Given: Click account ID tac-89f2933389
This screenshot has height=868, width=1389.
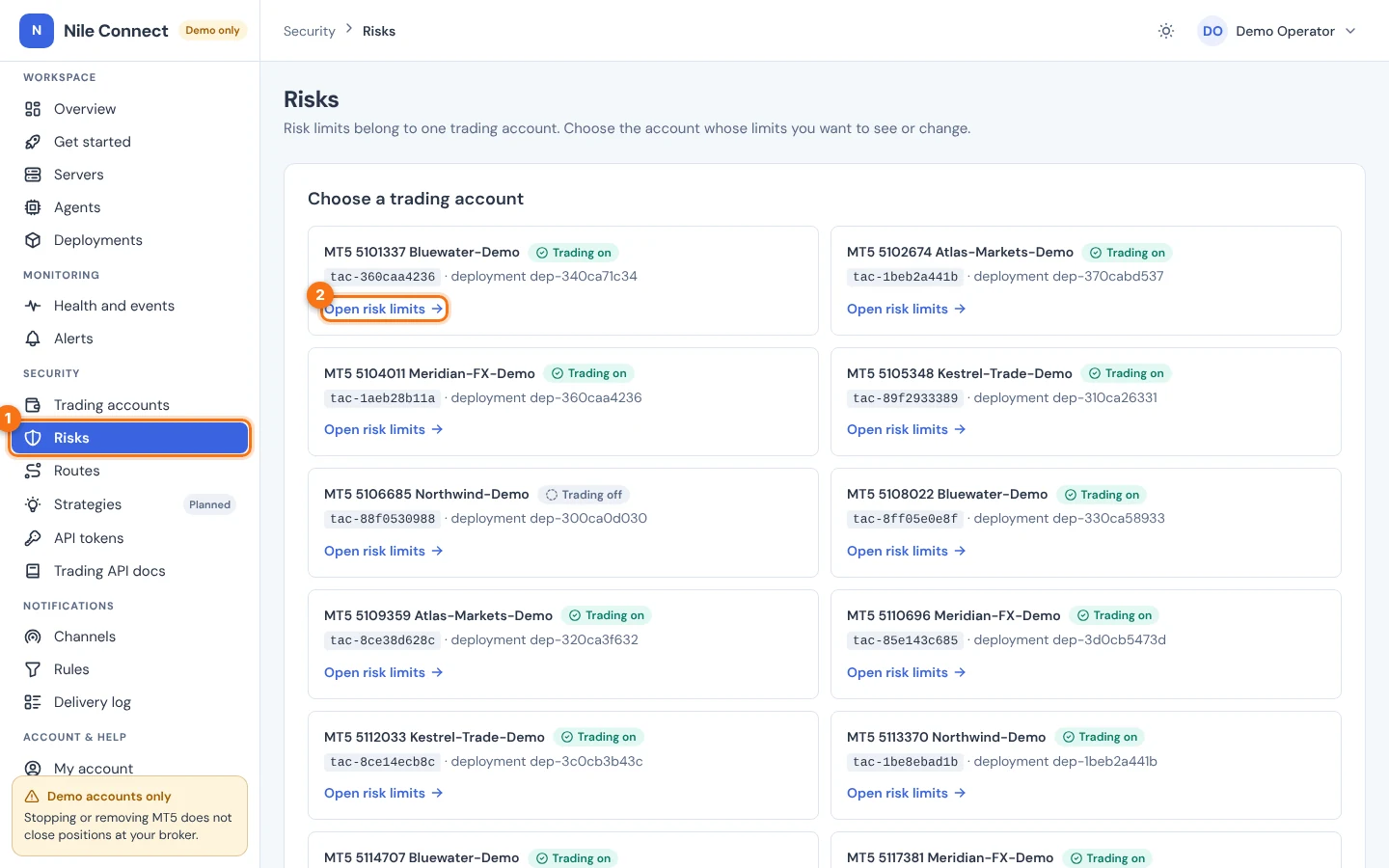Looking at the screenshot, I should pos(906,398).
